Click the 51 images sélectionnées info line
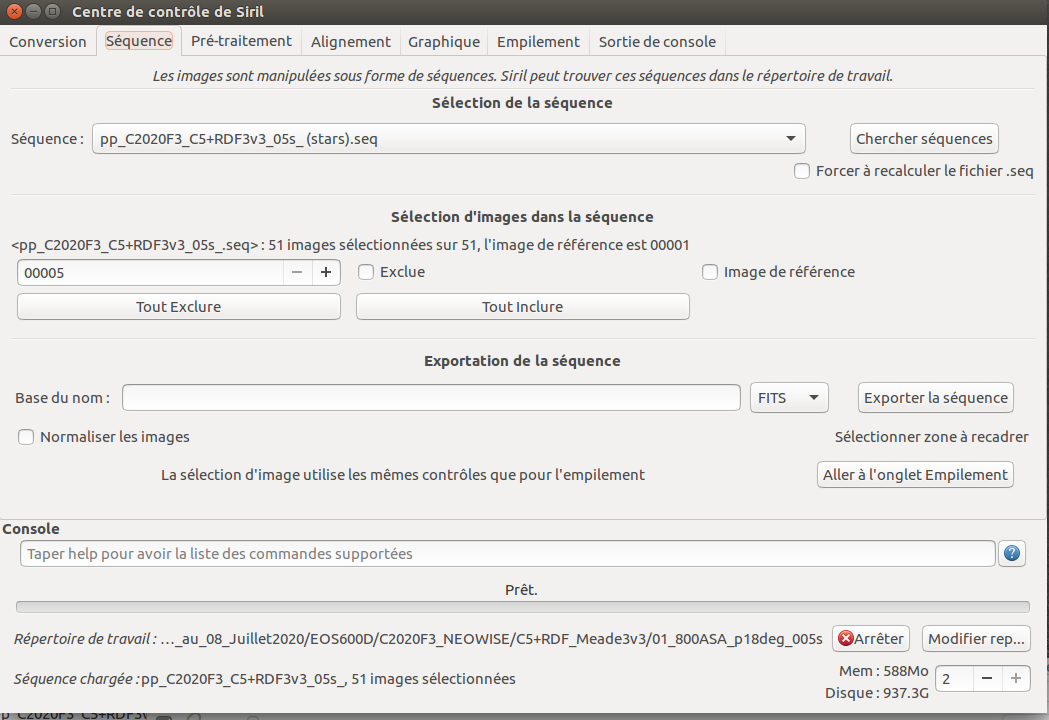Viewport: 1049px width, 720px height. point(350,245)
